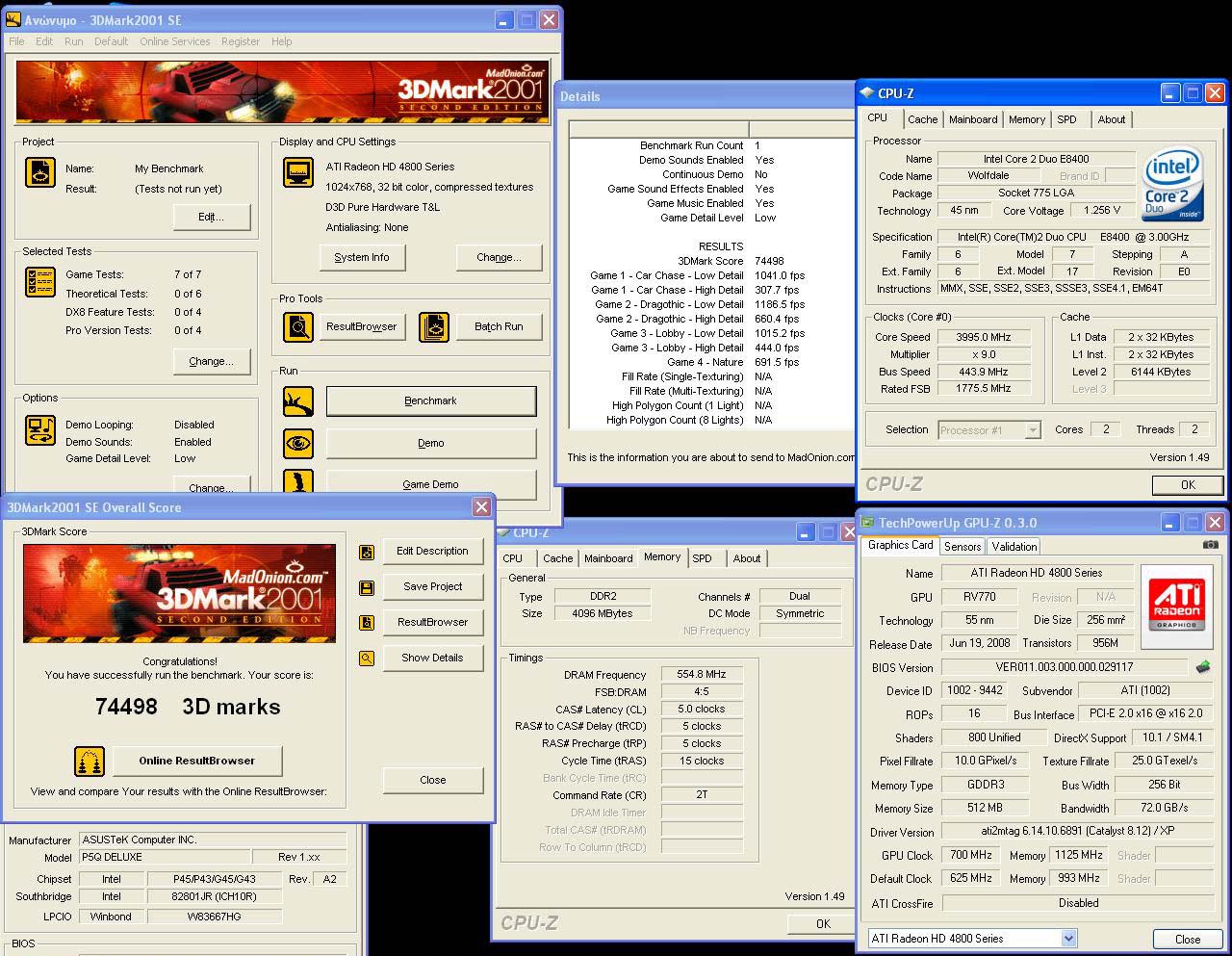Click the Benchmark run icon

pos(298,401)
